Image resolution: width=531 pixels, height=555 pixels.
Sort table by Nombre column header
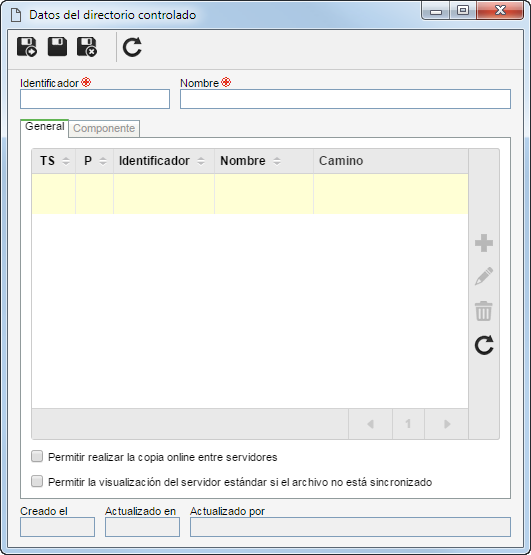pos(264,161)
